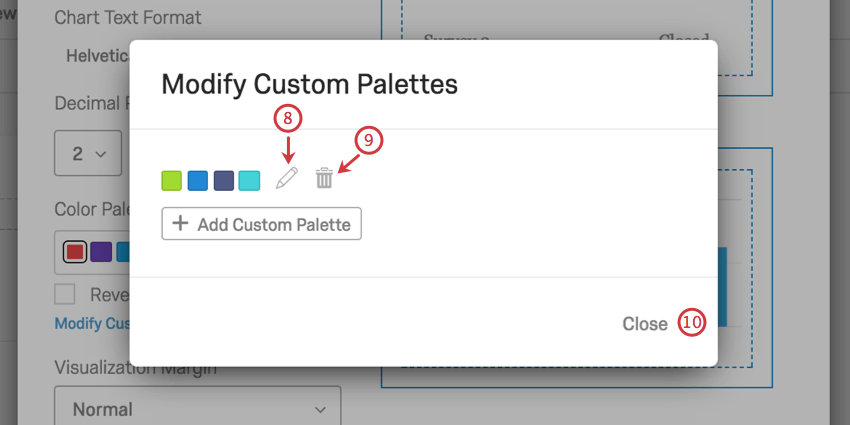Image resolution: width=850 pixels, height=425 pixels.
Task: Click the blue chart bar behind the dialog
Action: coord(722,290)
